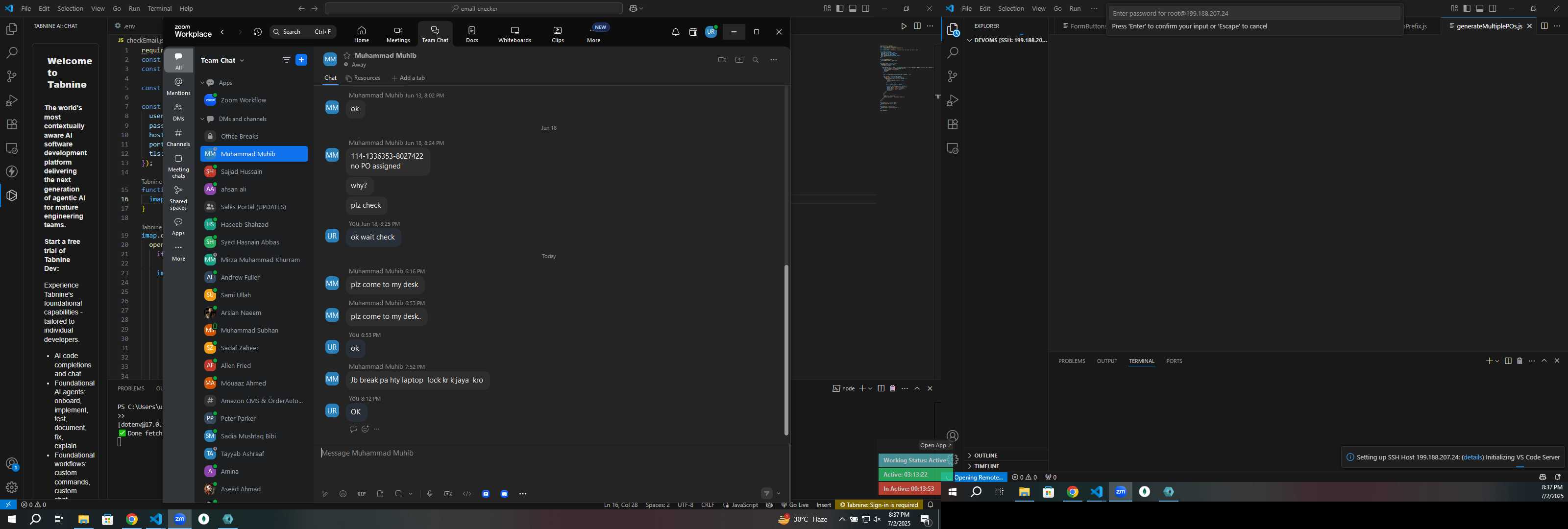Open the More menu in Zoom's top navigation
1568x529 pixels.
(594, 34)
